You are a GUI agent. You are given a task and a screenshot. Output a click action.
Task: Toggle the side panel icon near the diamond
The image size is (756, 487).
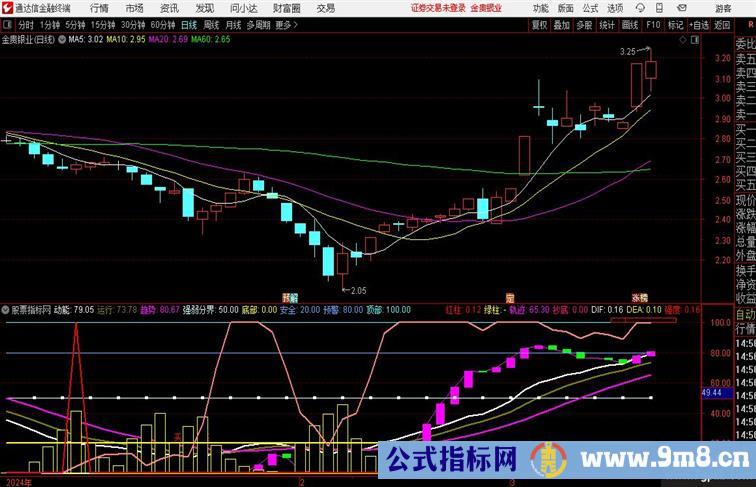click(695, 40)
